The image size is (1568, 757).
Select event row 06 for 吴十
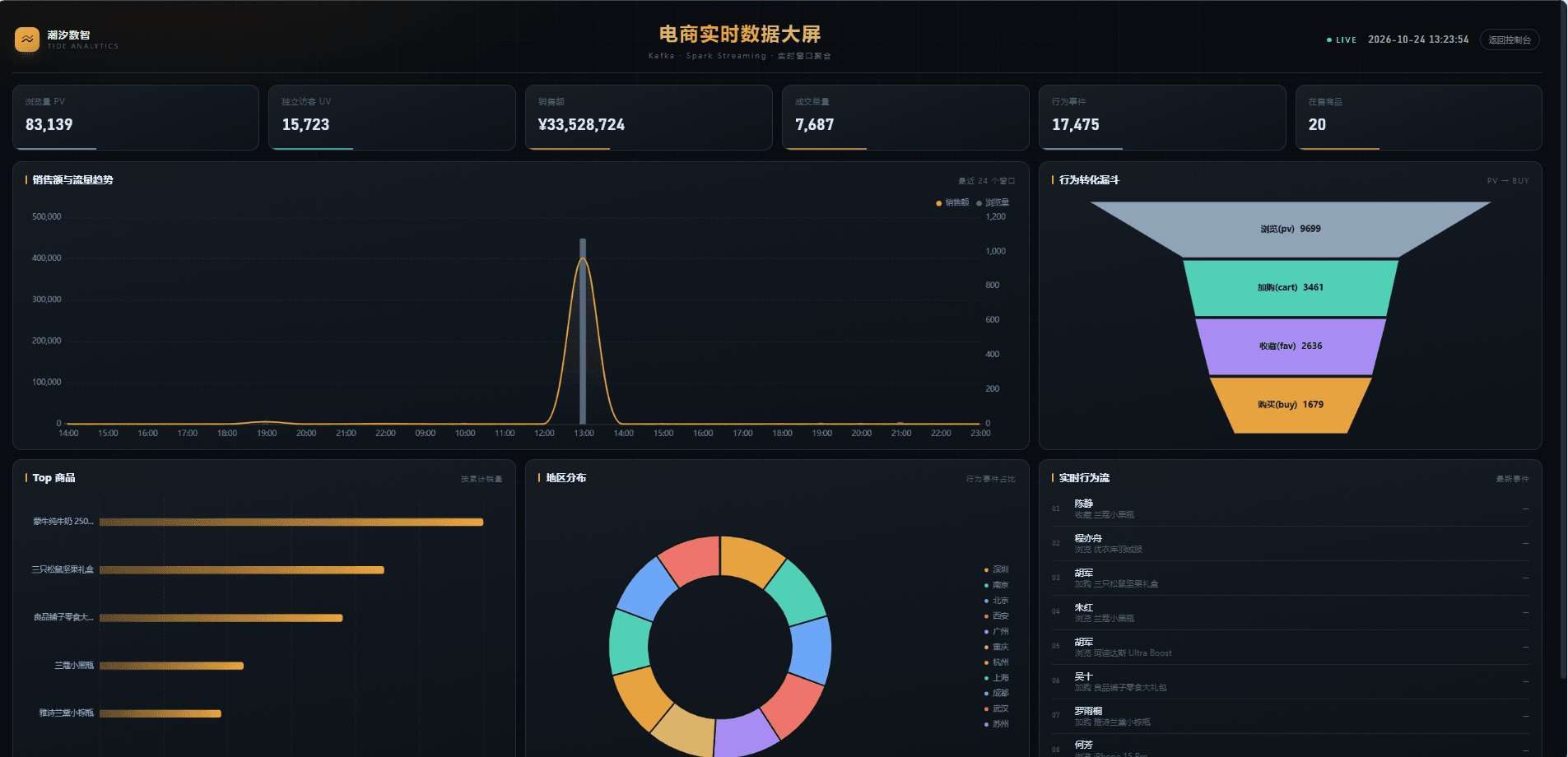pyautogui.click(x=1291, y=682)
